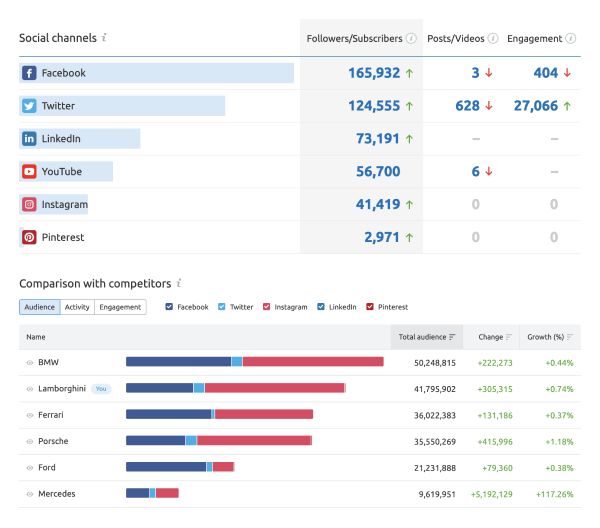Image resolution: width=600 pixels, height=528 pixels.
Task: Sort by the Change column
Action: point(491,337)
